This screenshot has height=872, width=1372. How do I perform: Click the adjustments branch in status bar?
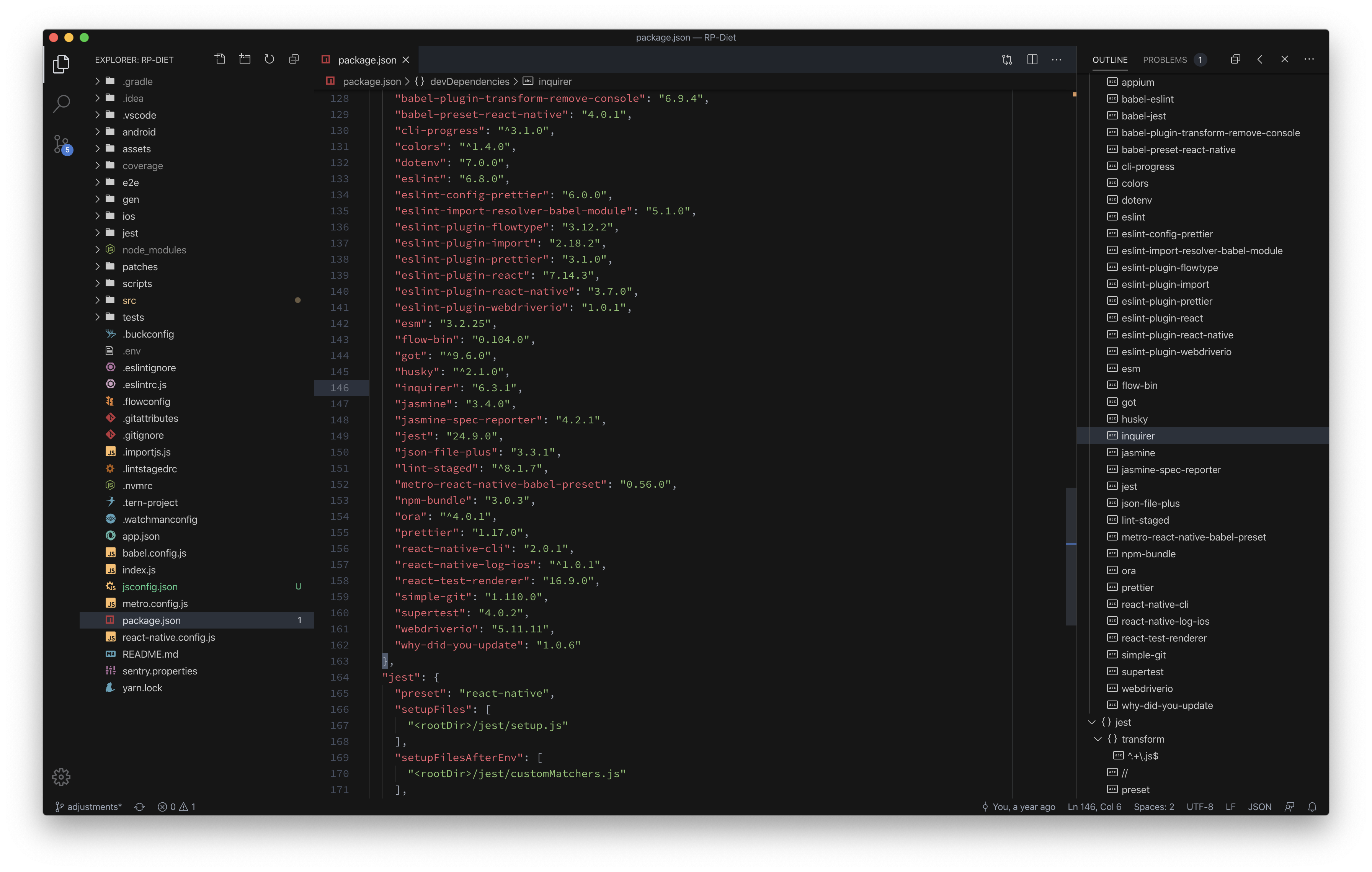pyautogui.click(x=89, y=807)
